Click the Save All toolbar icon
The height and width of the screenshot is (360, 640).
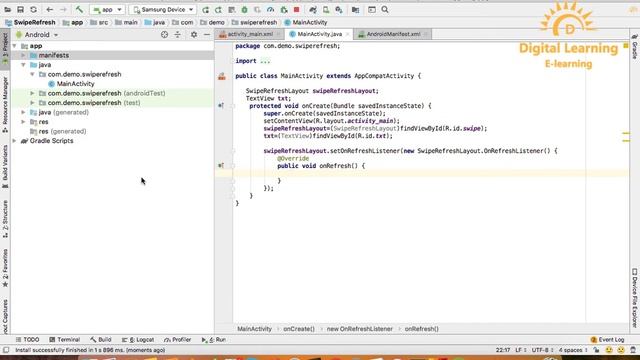20,9
